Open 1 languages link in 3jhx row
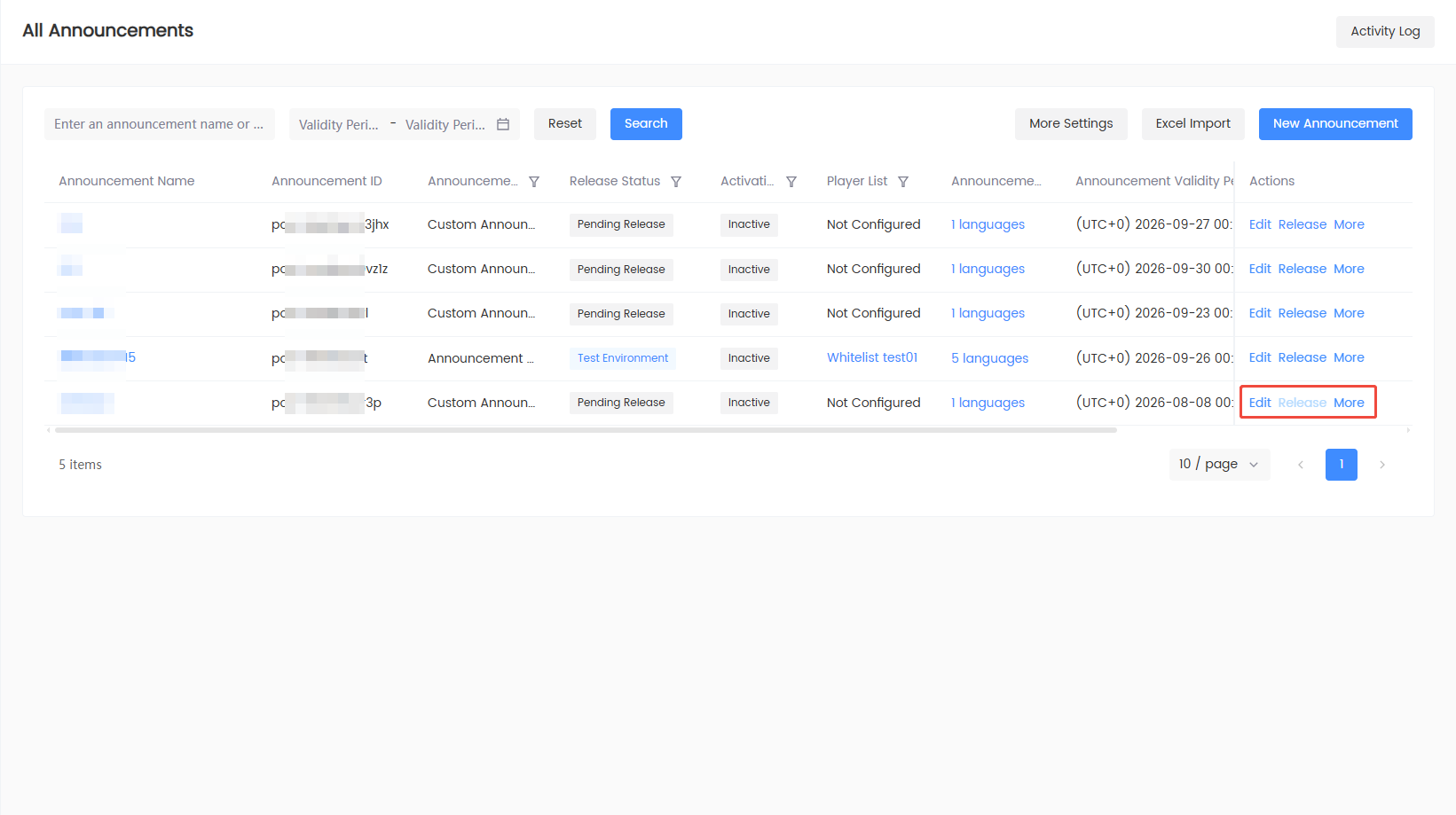 click(988, 224)
